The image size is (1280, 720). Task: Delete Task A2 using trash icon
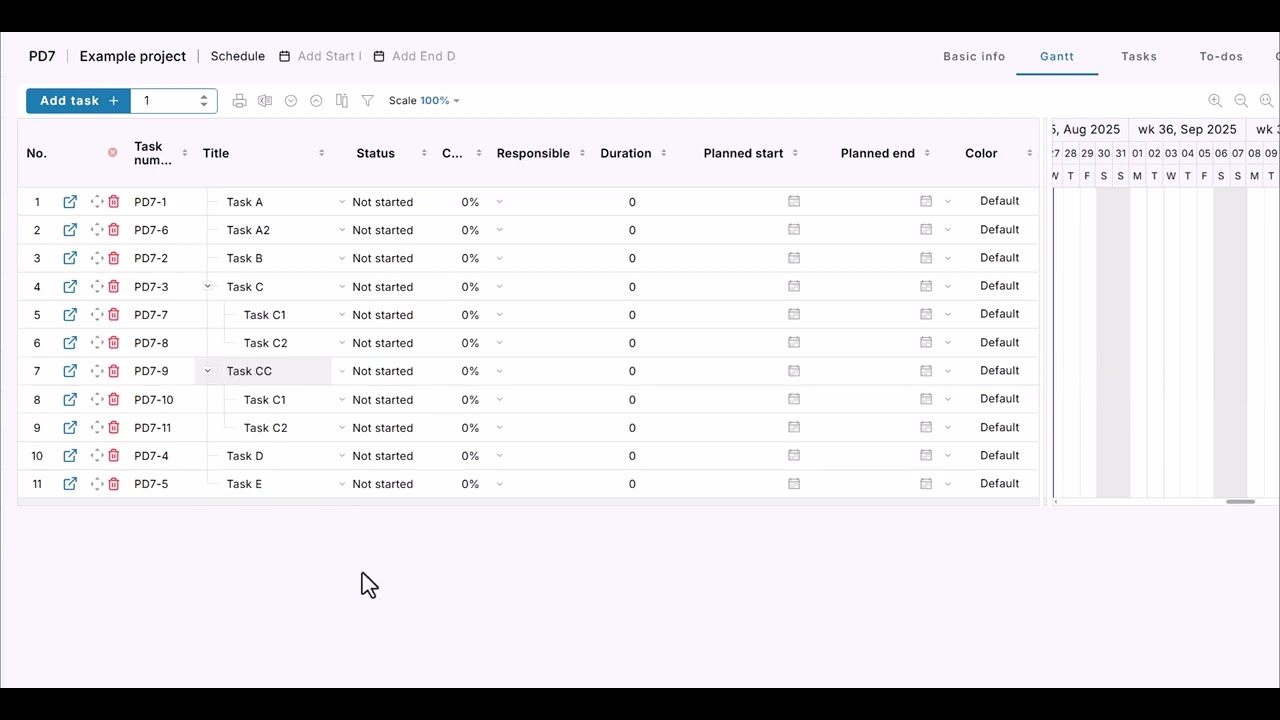click(x=114, y=230)
